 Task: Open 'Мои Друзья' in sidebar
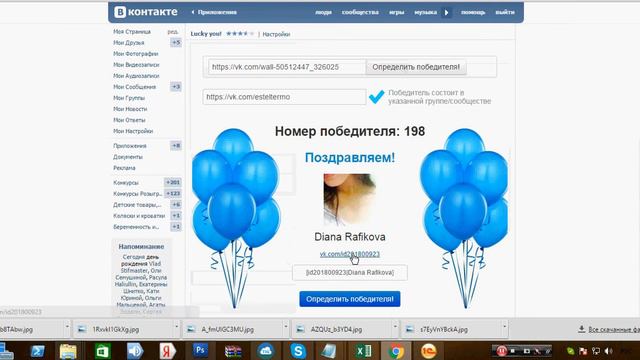click(x=129, y=42)
